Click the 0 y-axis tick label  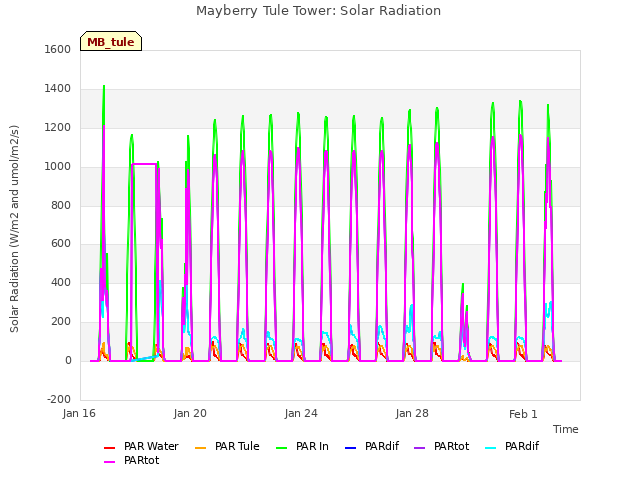click(68, 360)
